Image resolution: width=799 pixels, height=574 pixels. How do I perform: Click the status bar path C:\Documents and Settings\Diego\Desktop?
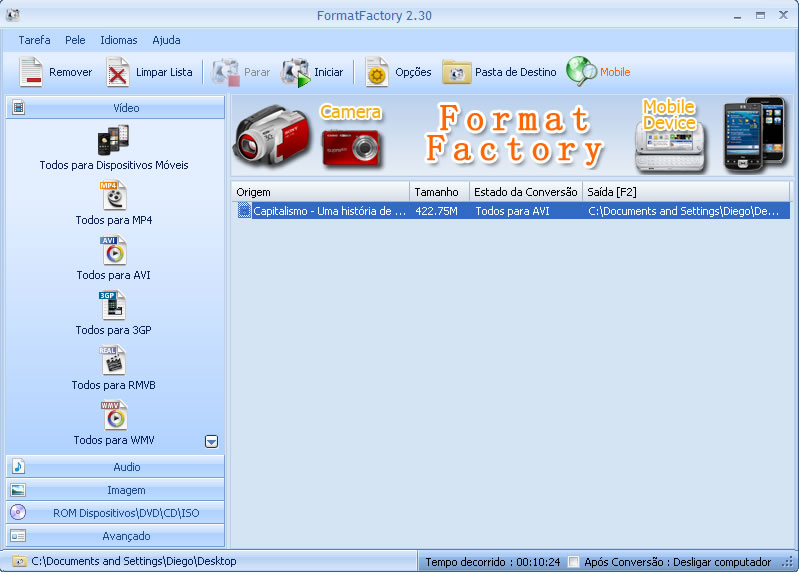(134, 561)
